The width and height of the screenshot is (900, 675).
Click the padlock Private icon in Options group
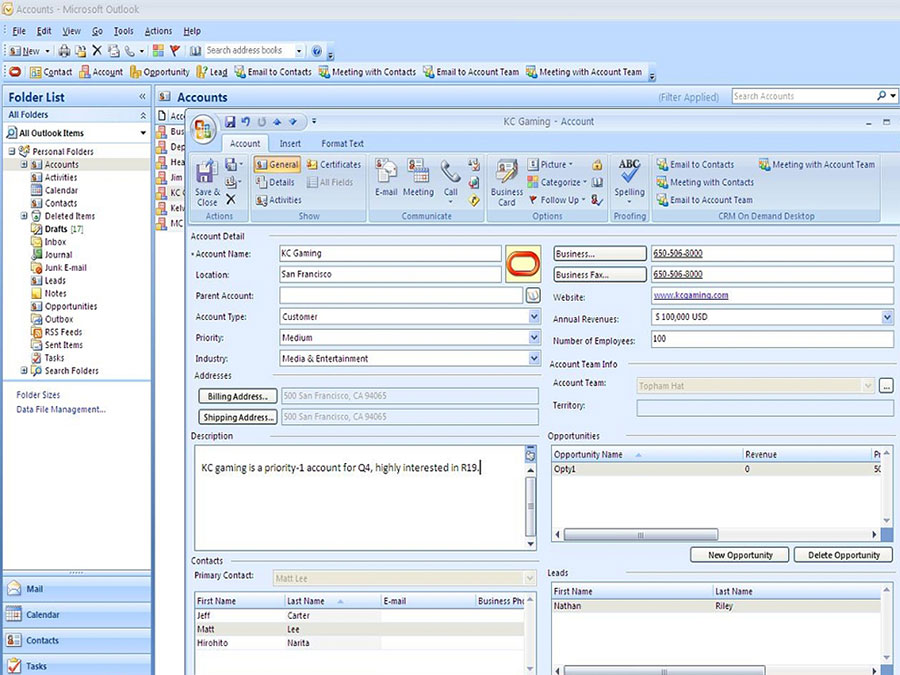(x=597, y=165)
